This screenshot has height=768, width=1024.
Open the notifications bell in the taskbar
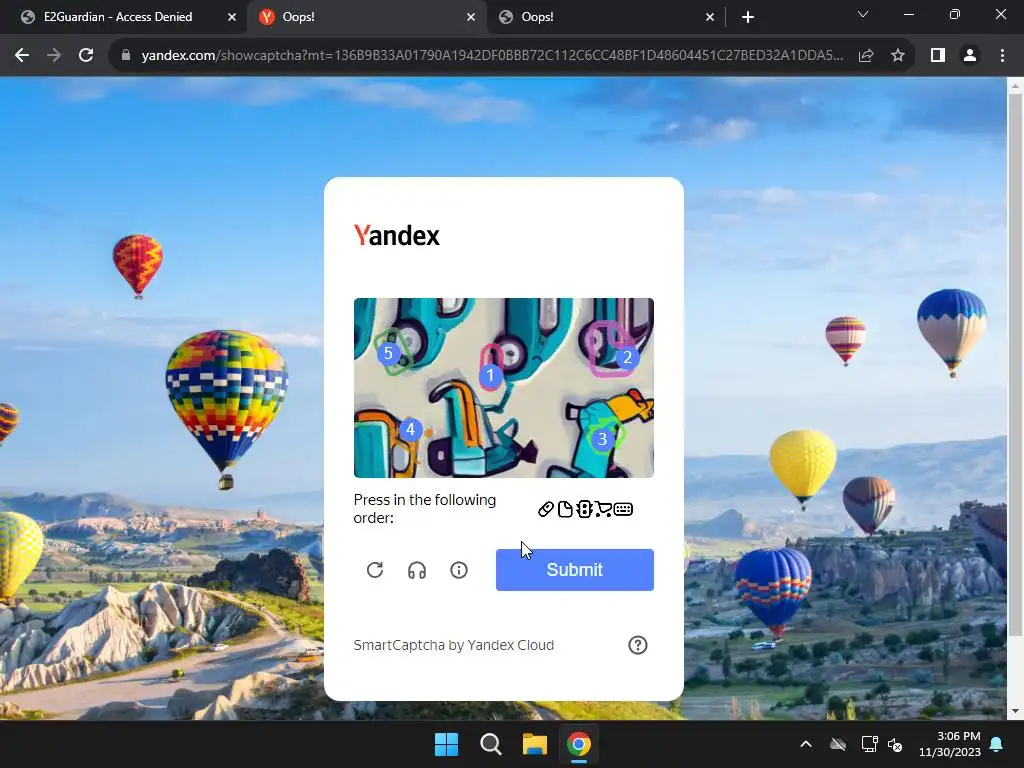tap(997, 744)
